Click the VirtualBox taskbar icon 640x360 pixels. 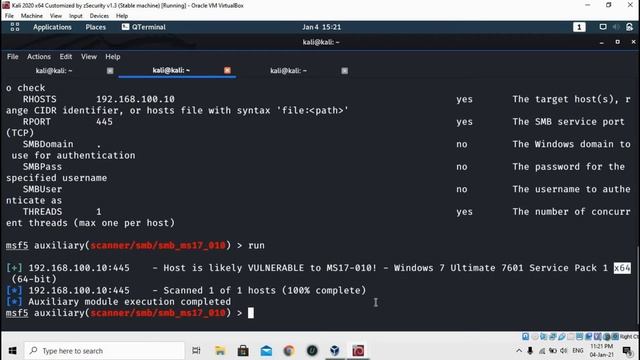pyautogui.click(x=335, y=351)
